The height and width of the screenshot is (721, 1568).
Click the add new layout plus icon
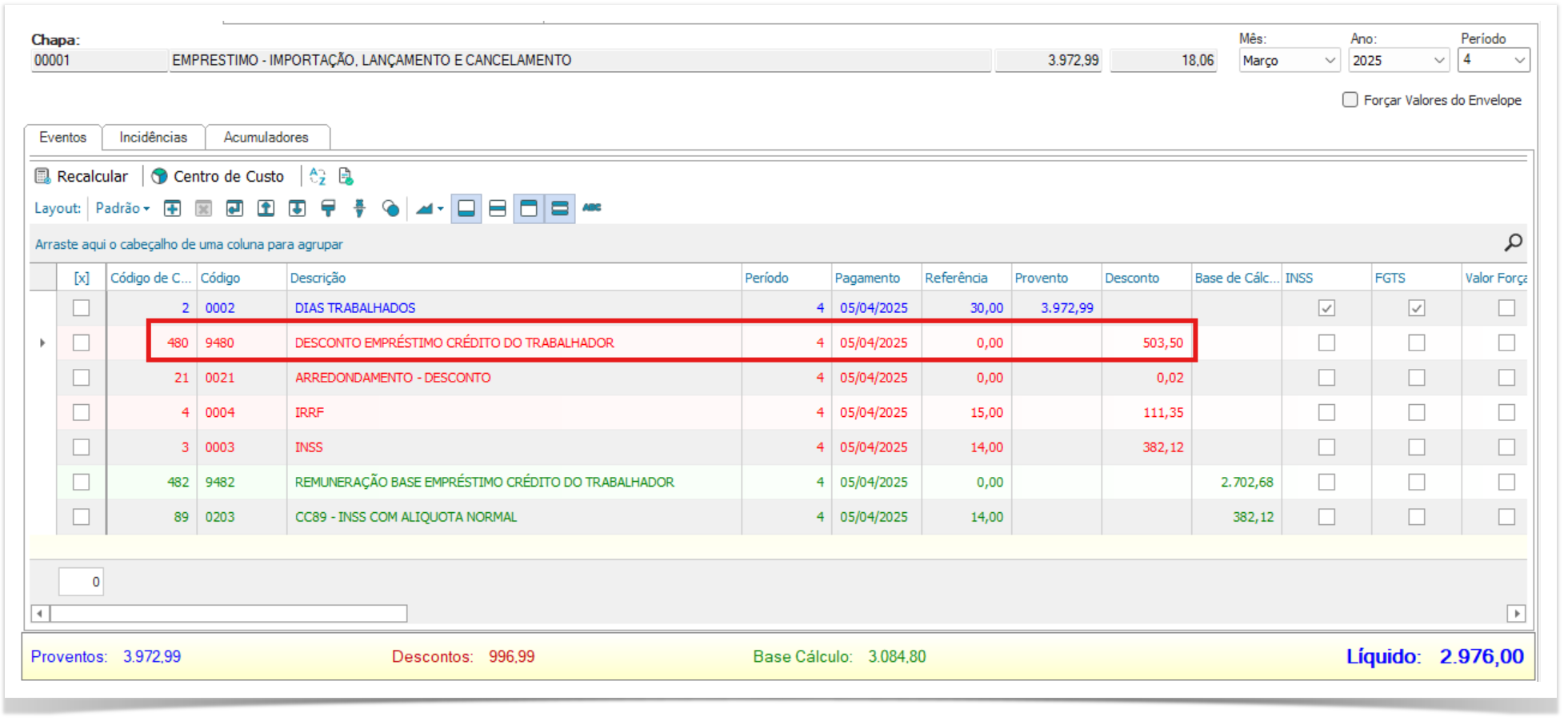click(172, 208)
